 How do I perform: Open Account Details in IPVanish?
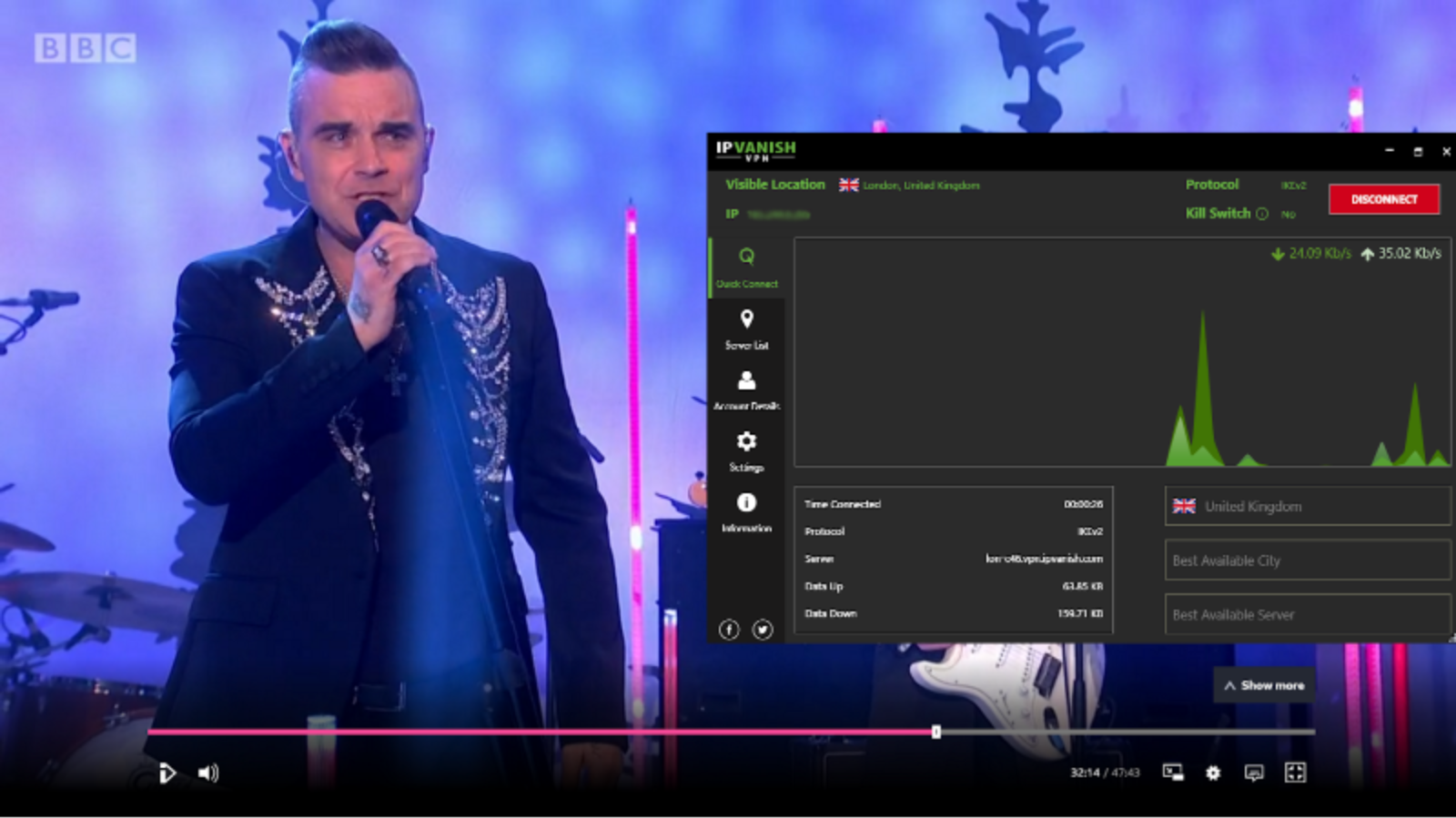coord(746,390)
